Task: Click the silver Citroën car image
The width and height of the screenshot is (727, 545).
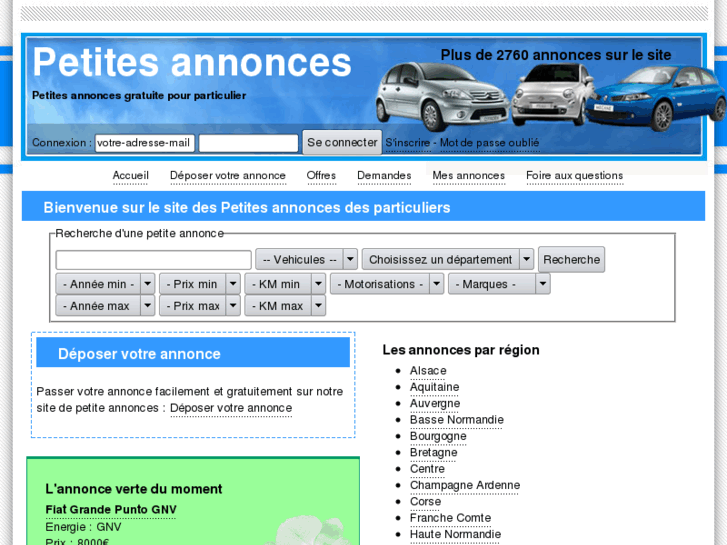Action: [x=443, y=96]
